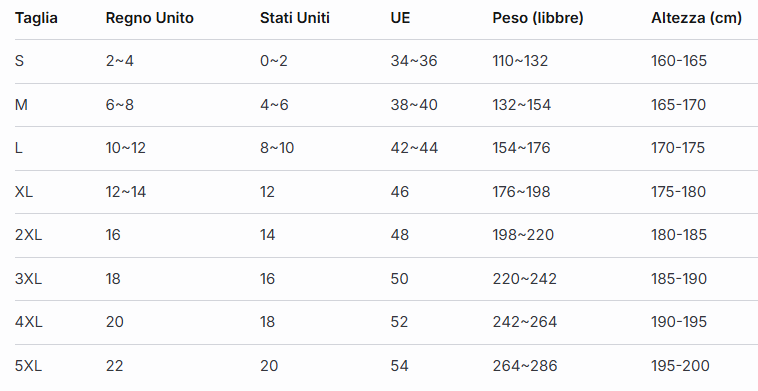Click the 38~40 EU size value
Image resolution: width=758 pixels, height=391 pixels.
tap(414, 105)
